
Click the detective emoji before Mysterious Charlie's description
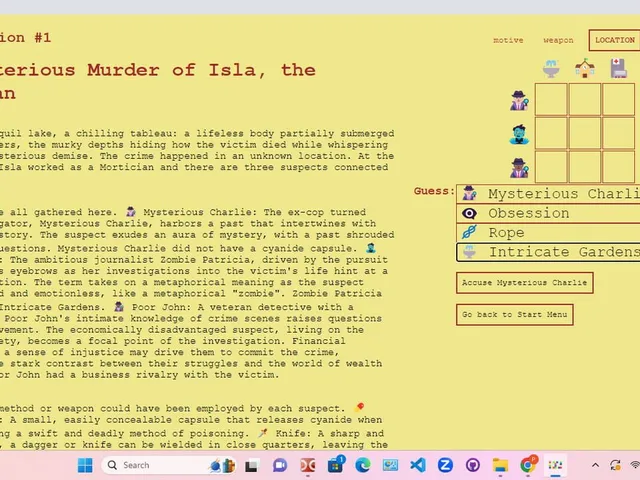(131, 212)
